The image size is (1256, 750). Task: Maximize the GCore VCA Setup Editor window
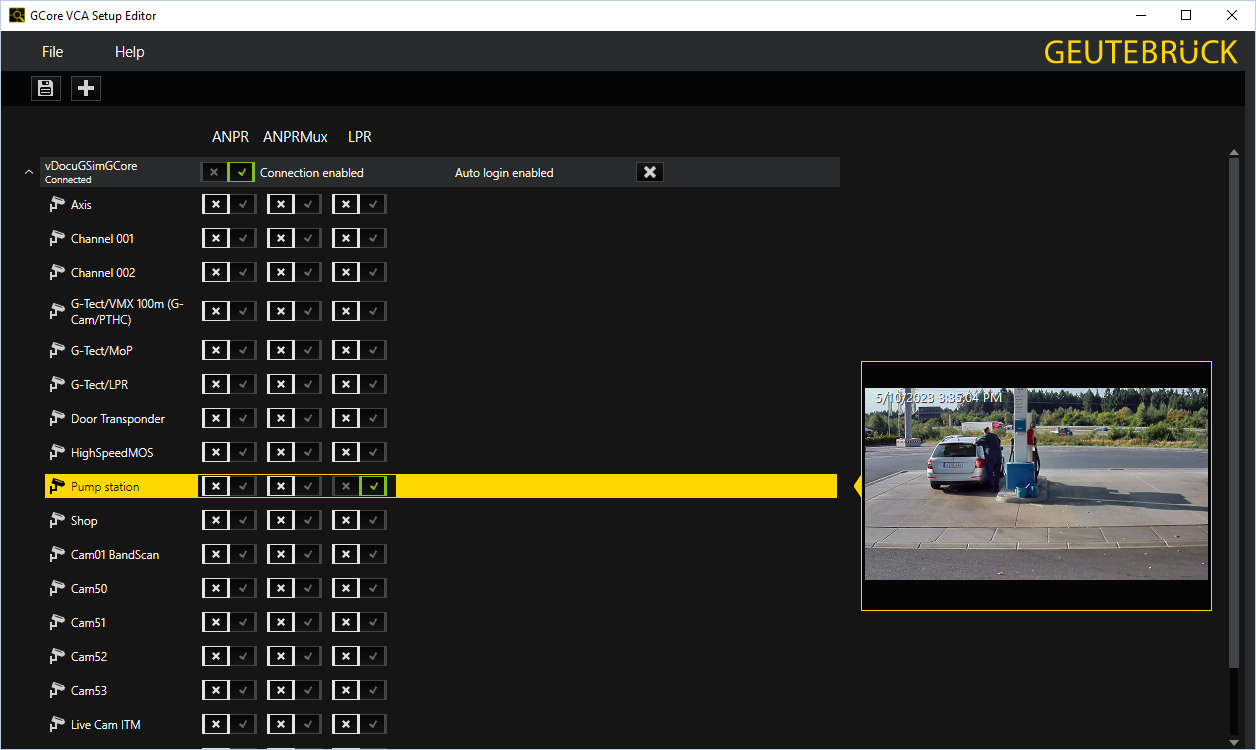(x=1187, y=15)
